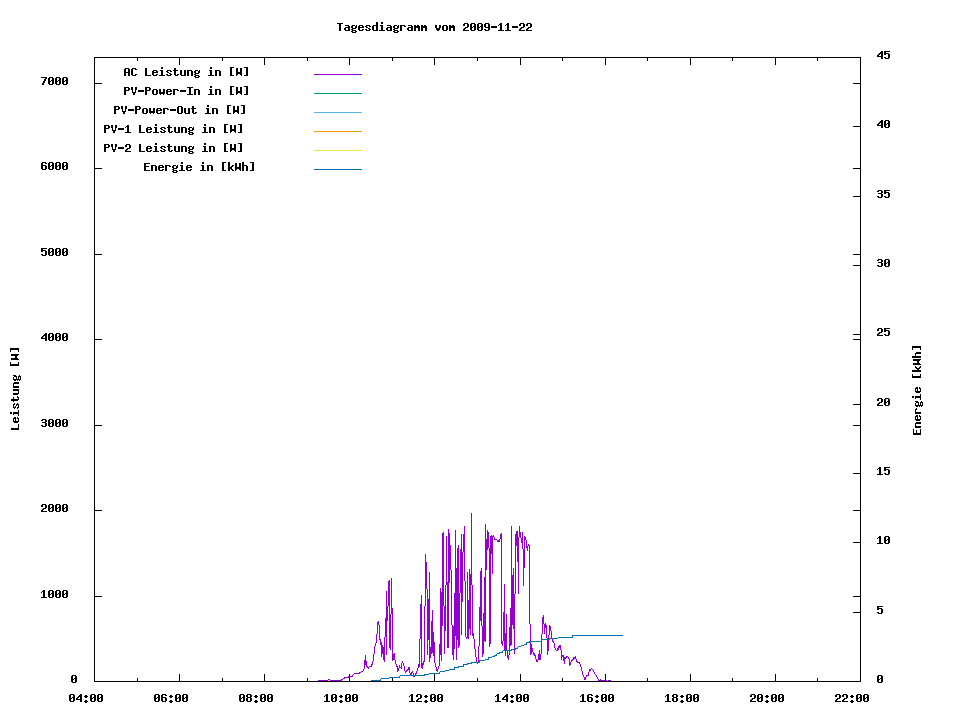This screenshot has height=720, width=960.
Task: Click the 45 label on the energy axis
Action: pos(883,55)
